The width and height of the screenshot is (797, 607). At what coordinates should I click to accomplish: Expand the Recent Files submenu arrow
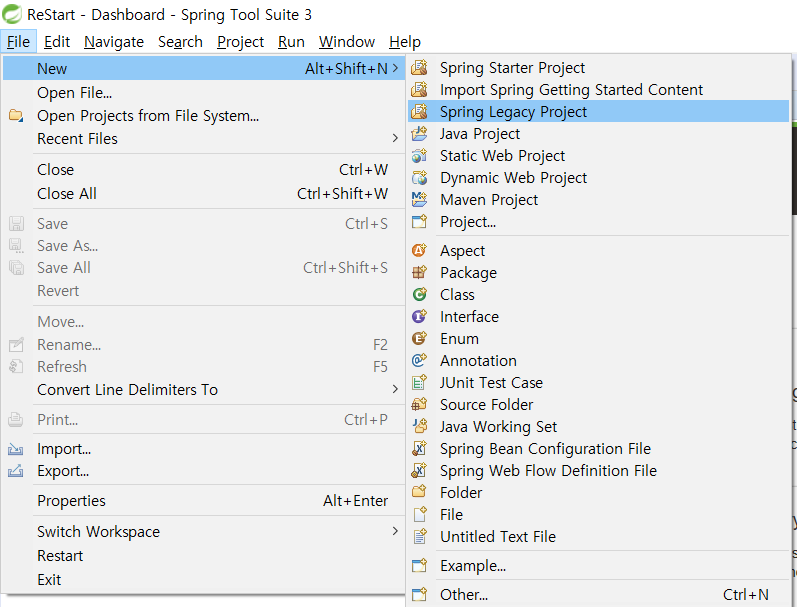pos(395,138)
